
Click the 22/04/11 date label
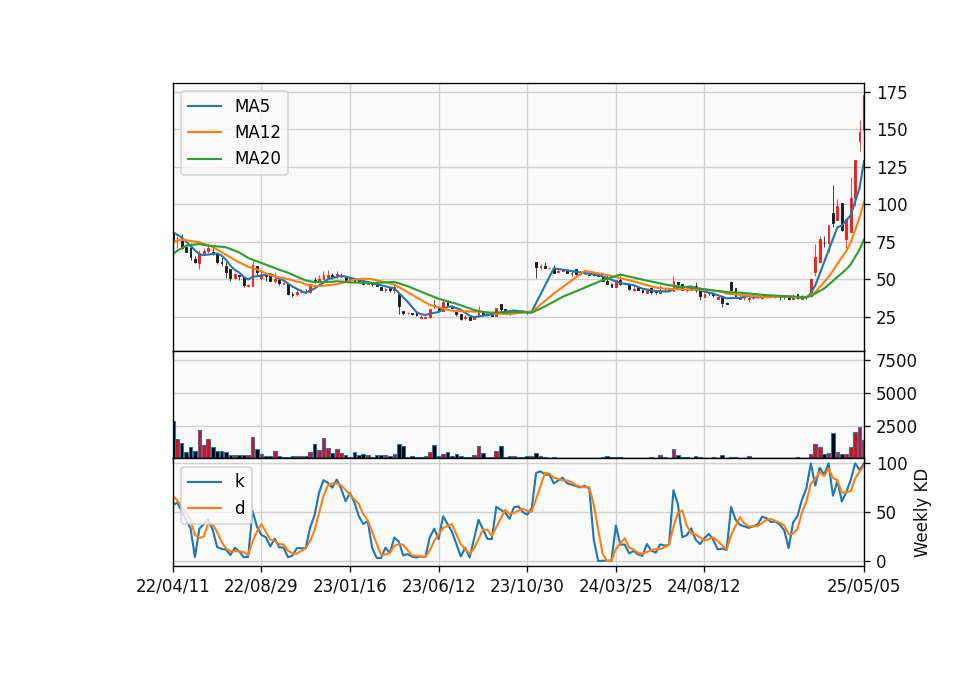[173, 586]
